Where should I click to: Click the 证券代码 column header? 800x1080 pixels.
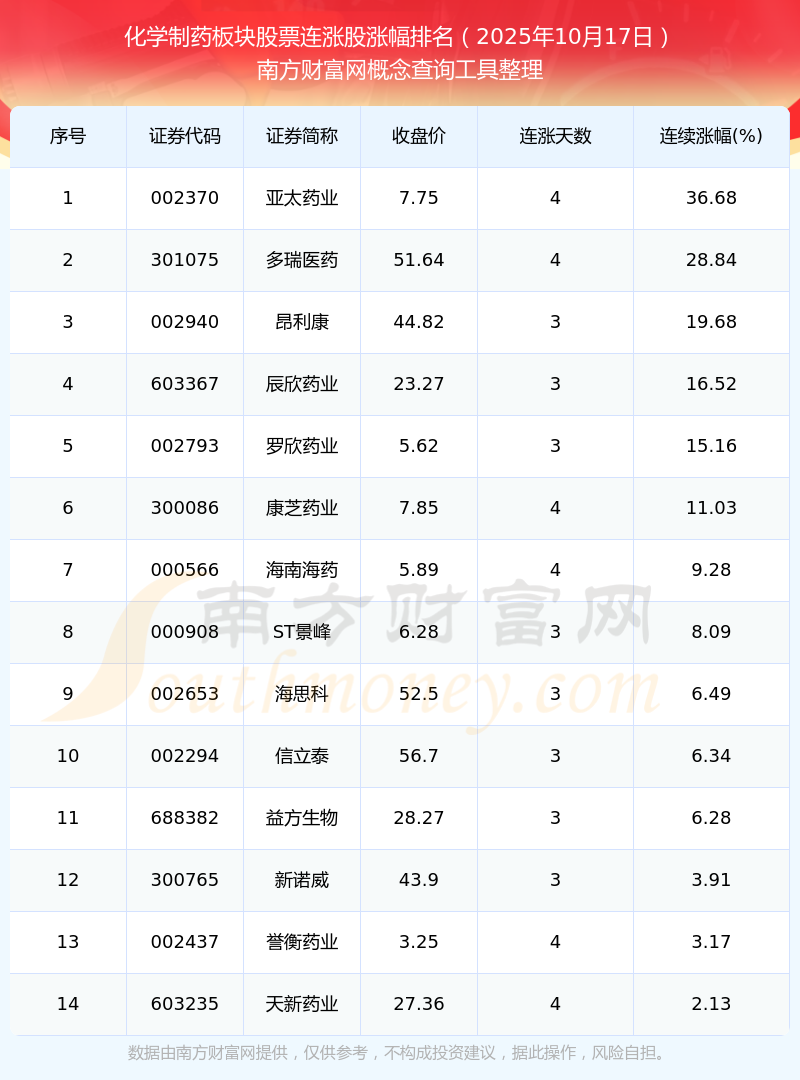185,136
